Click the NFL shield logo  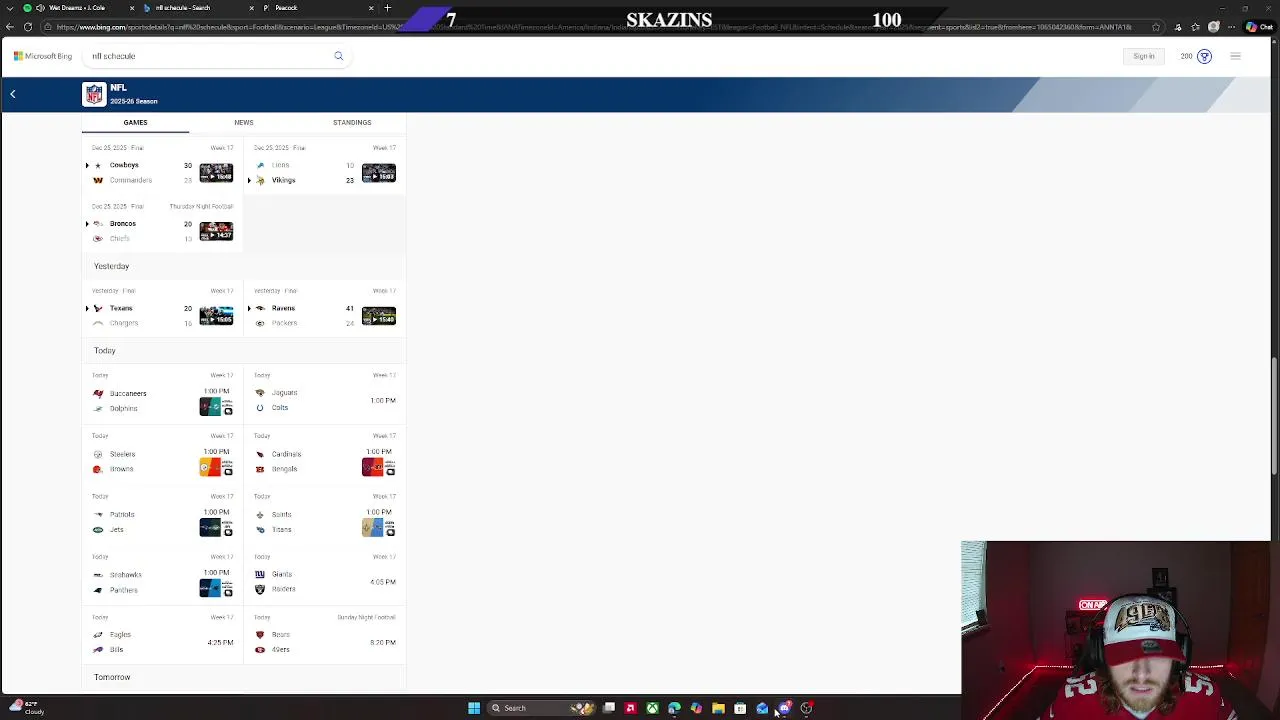[x=94, y=94]
